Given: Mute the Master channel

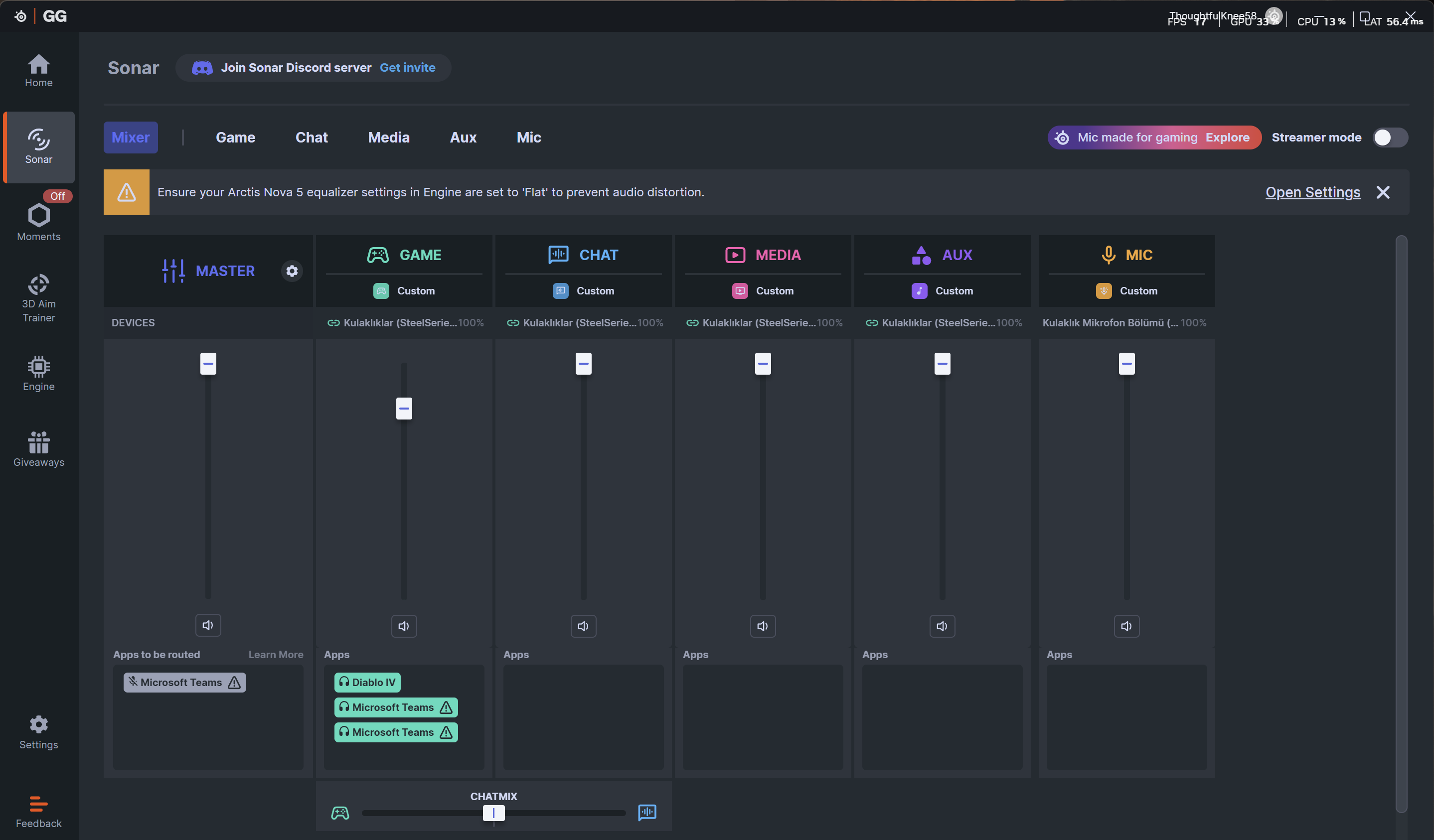Looking at the screenshot, I should (x=208, y=625).
